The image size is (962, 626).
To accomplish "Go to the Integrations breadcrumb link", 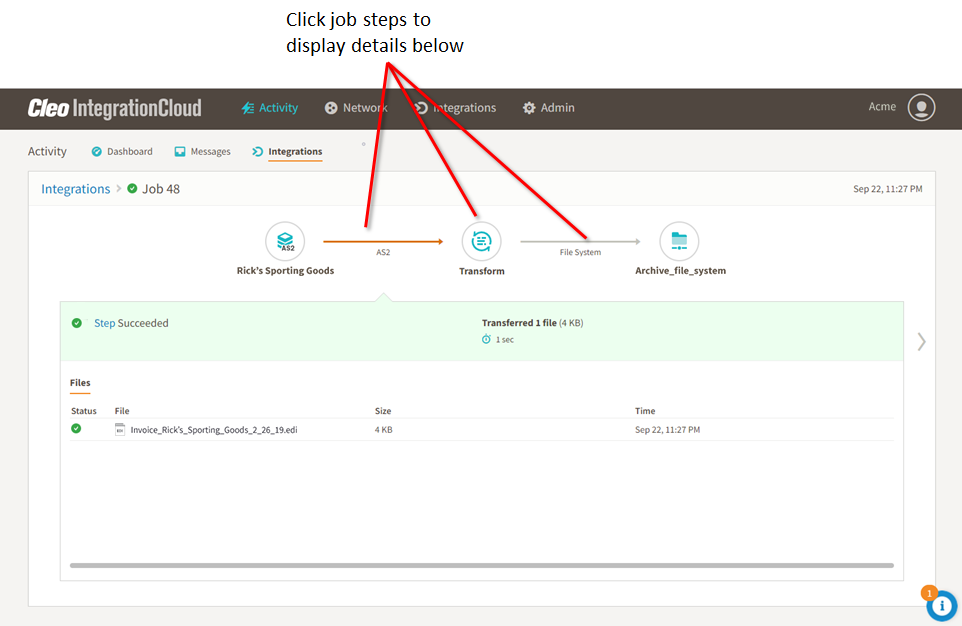I will [75, 189].
